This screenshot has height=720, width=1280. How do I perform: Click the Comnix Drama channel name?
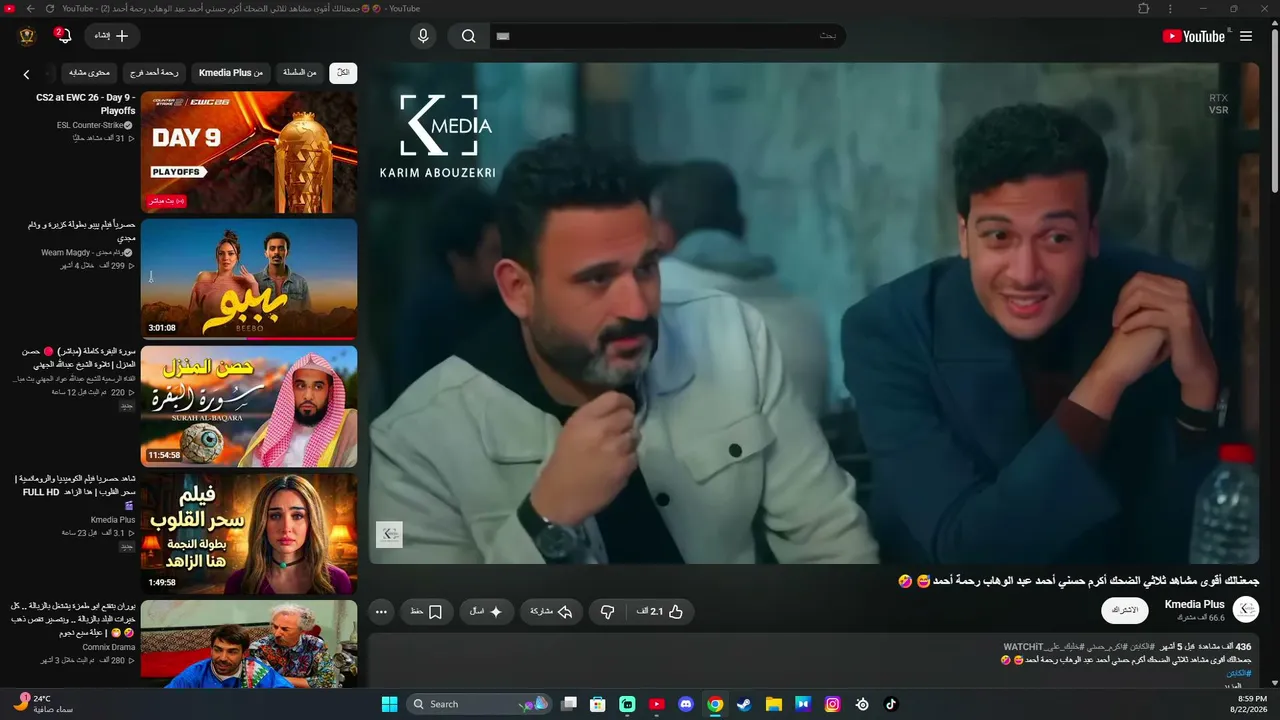point(108,647)
